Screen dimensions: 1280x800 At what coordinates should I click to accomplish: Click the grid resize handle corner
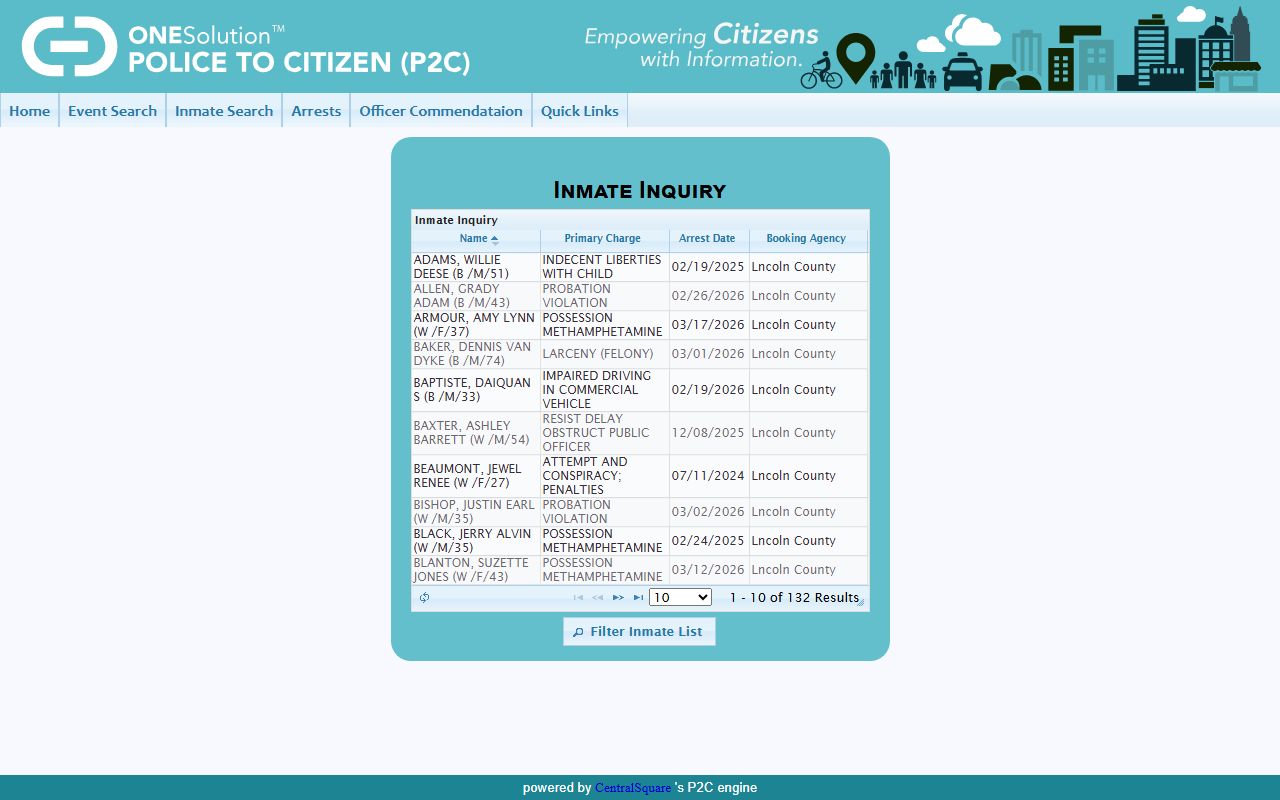(x=860, y=602)
